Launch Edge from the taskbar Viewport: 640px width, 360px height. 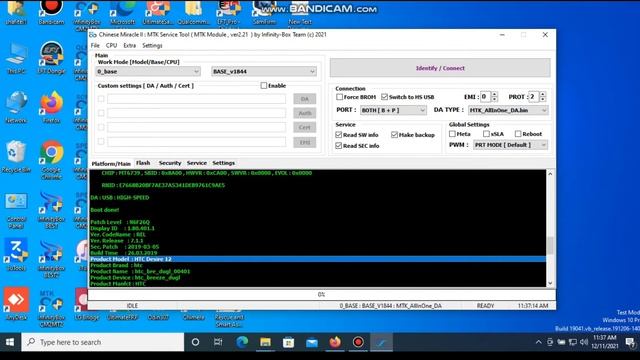click(x=242, y=342)
